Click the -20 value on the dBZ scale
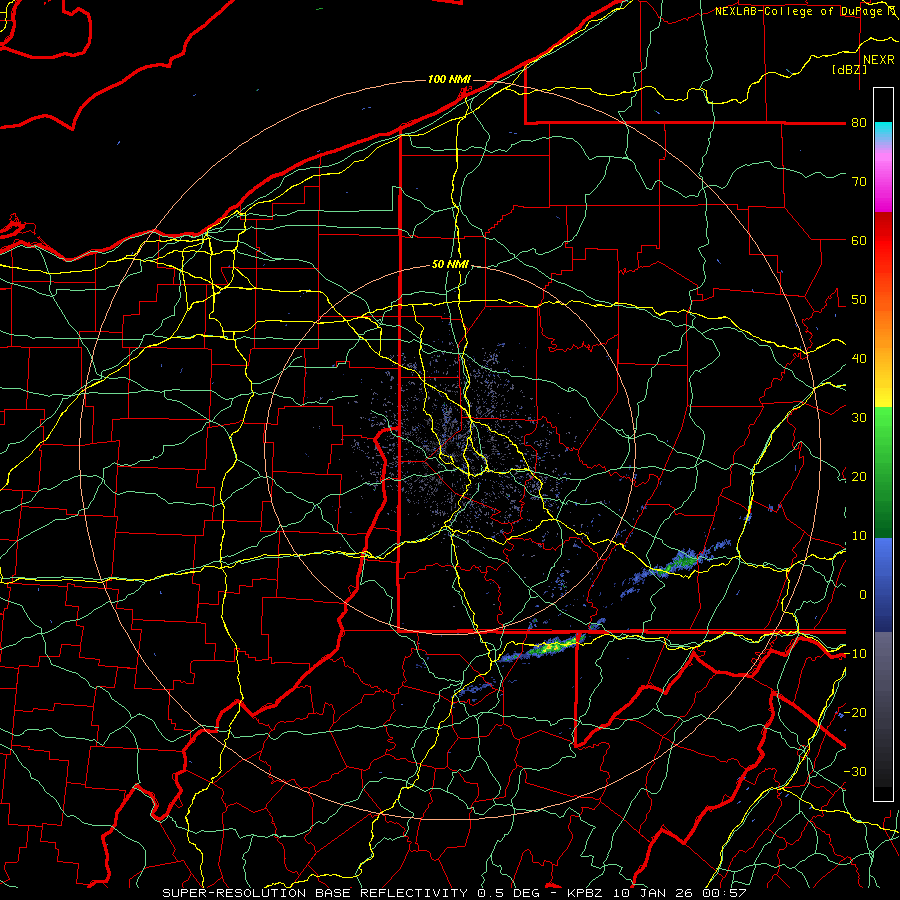 point(856,712)
